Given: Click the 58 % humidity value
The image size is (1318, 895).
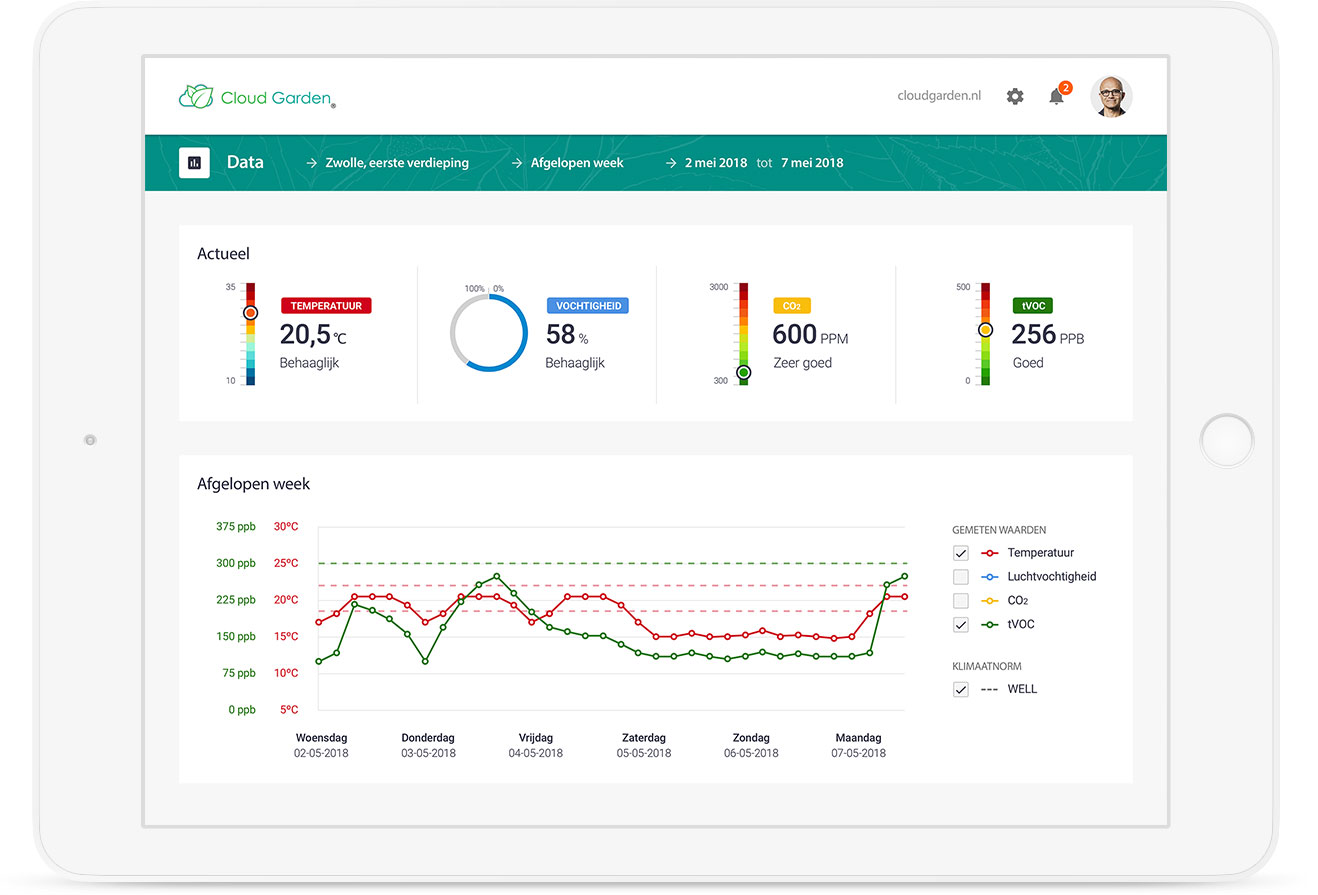Looking at the screenshot, I should pyautogui.click(x=567, y=335).
